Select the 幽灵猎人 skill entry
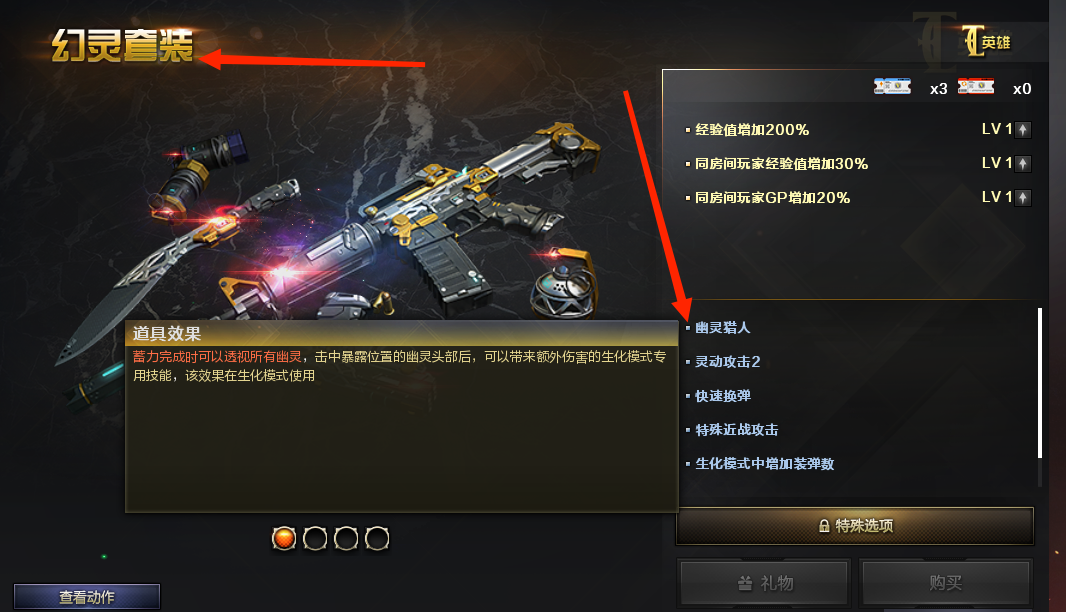1066x612 pixels. pos(723,328)
